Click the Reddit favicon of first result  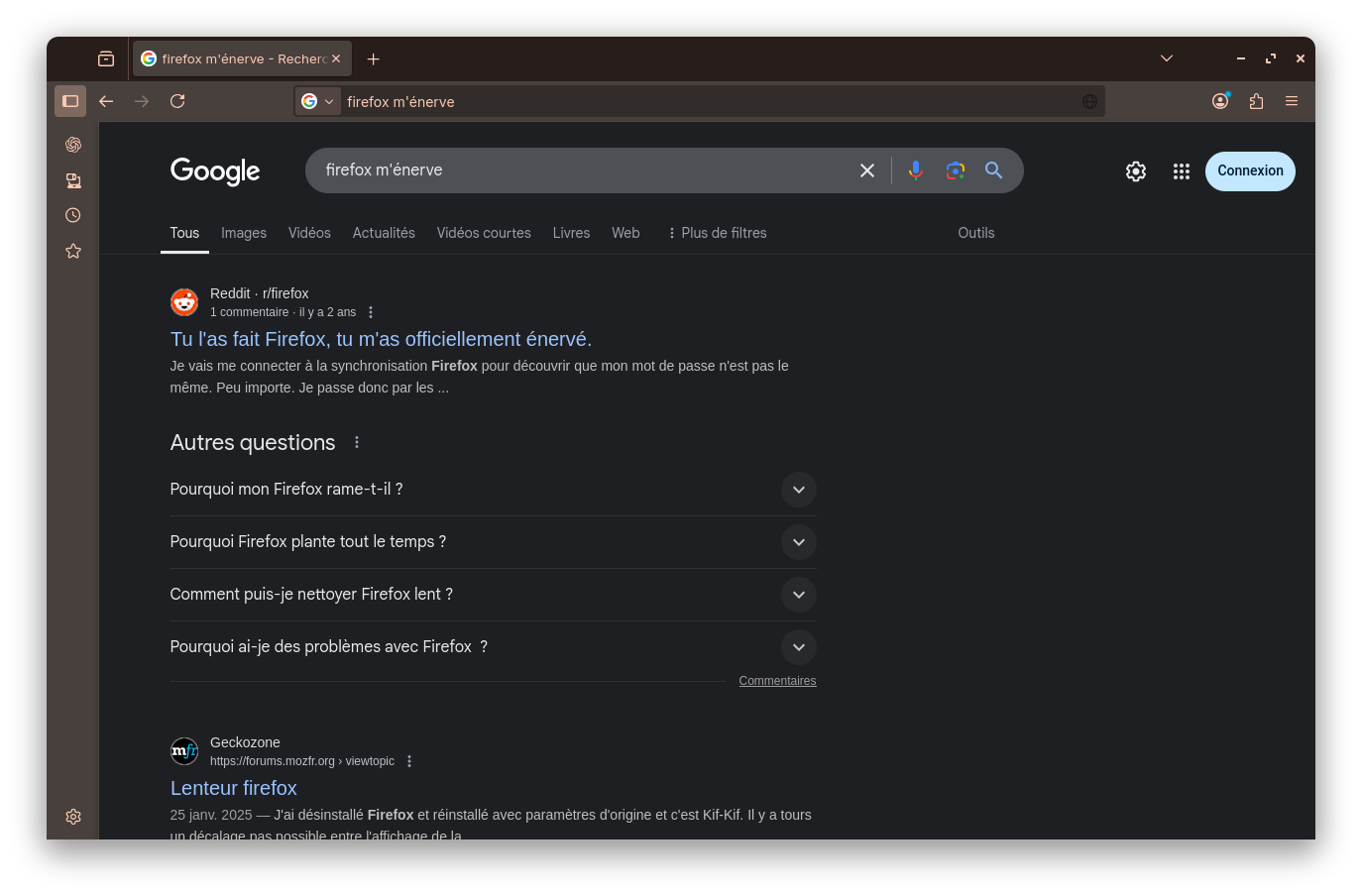(x=184, y=302)
